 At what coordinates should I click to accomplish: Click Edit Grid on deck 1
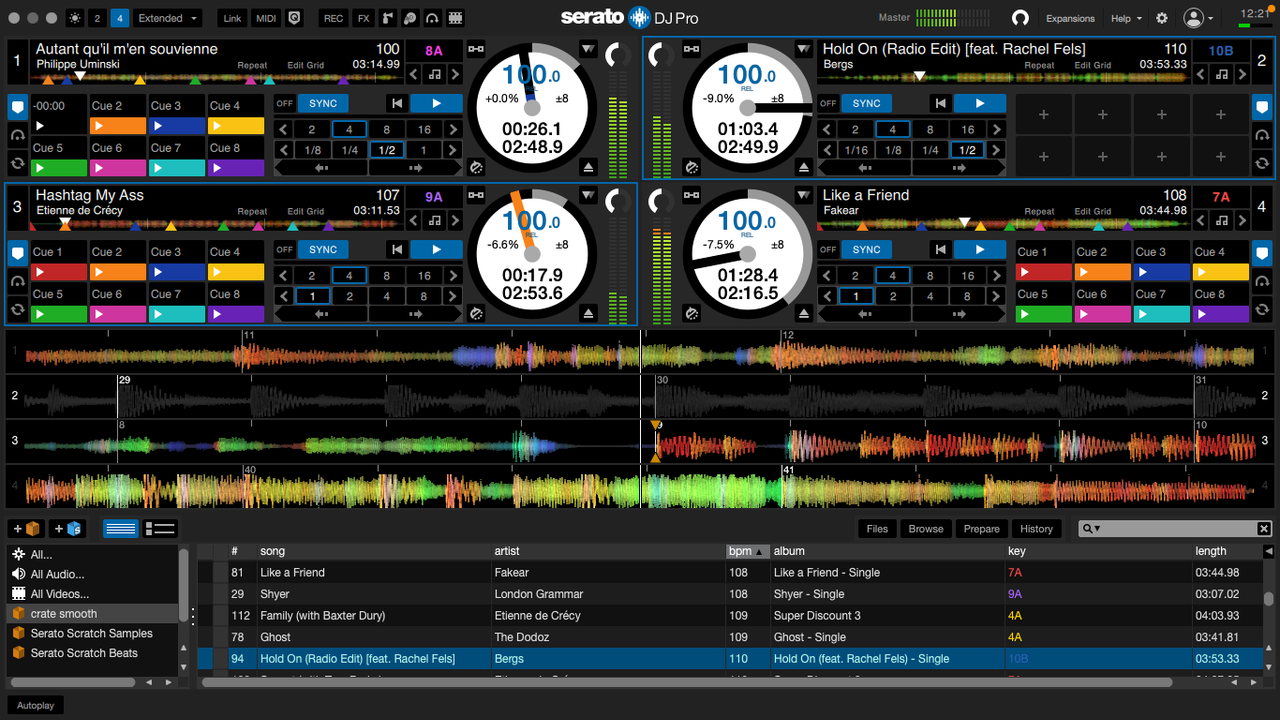pyautogui.click(x=305, y=65)
